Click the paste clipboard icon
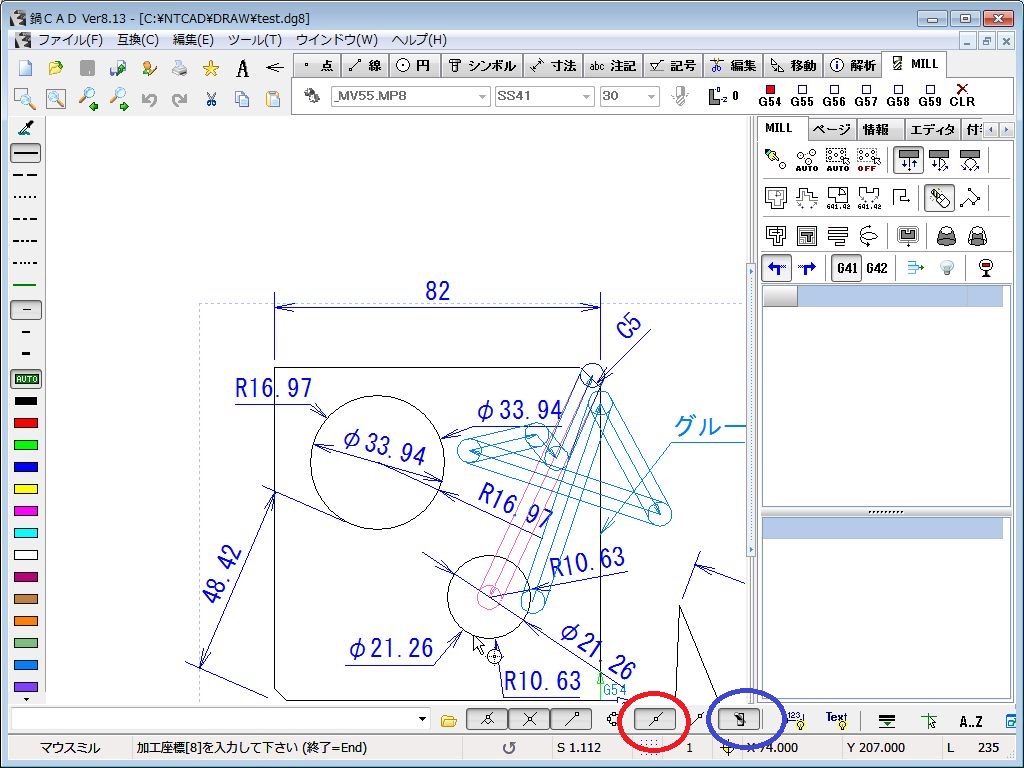 (x=273, y=99)
